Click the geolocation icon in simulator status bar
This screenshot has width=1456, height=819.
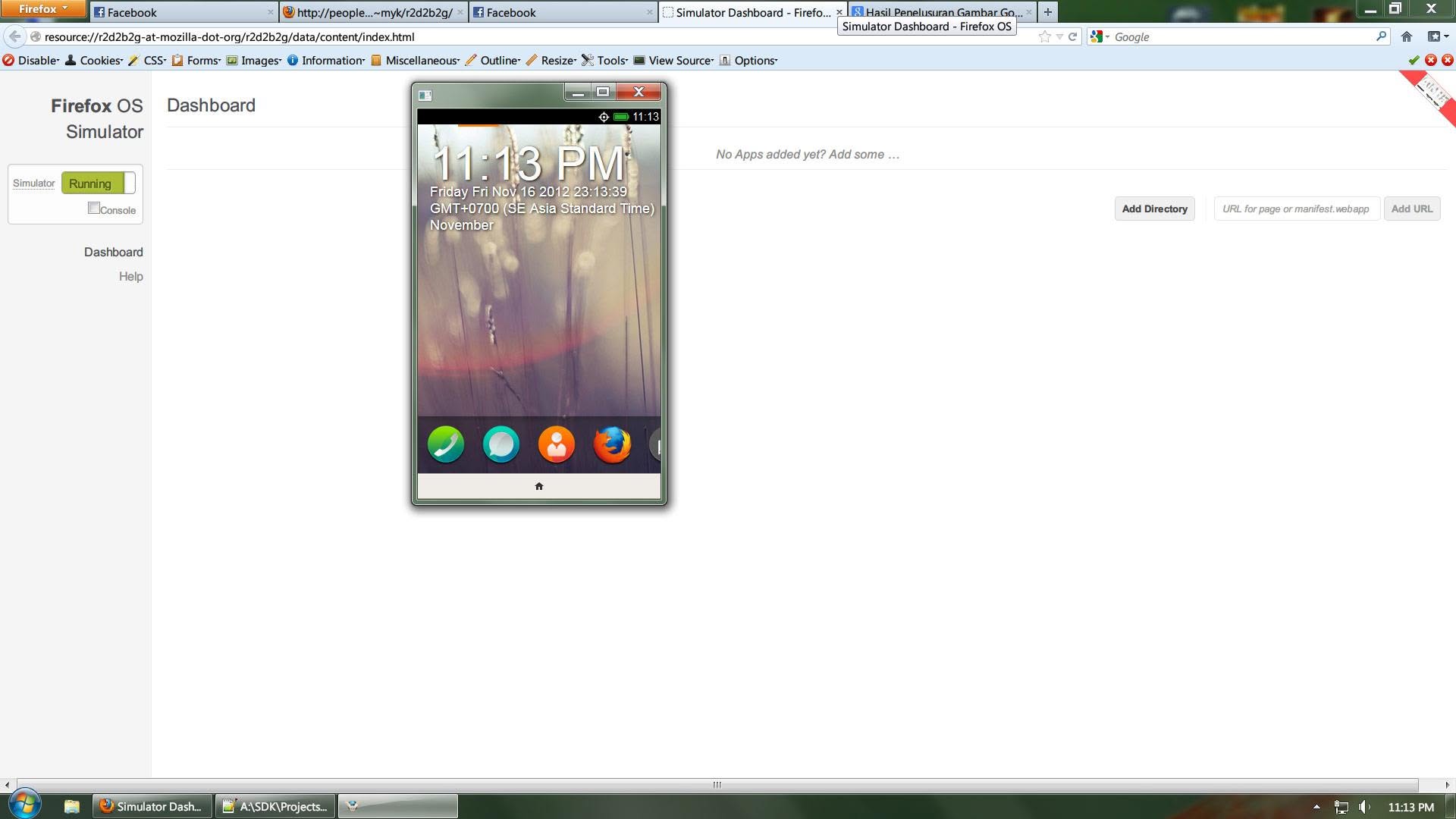point(604,117)
